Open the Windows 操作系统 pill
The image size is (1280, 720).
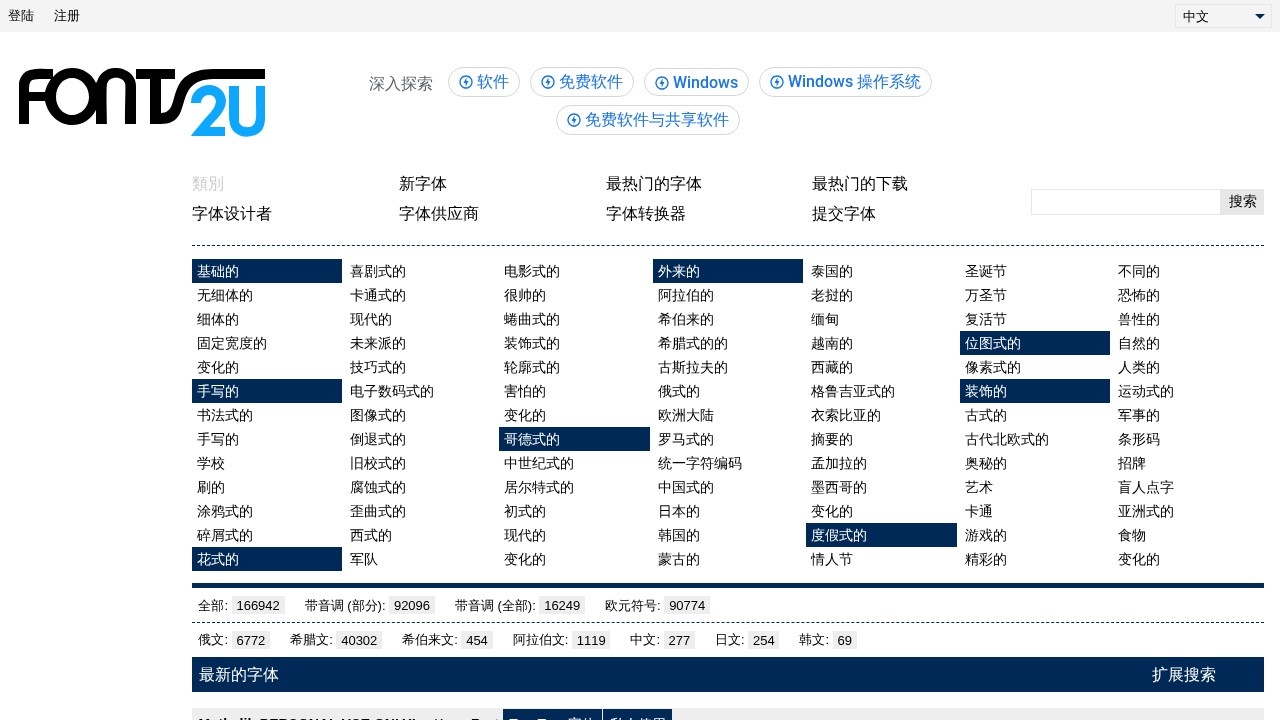coord(845,82)
